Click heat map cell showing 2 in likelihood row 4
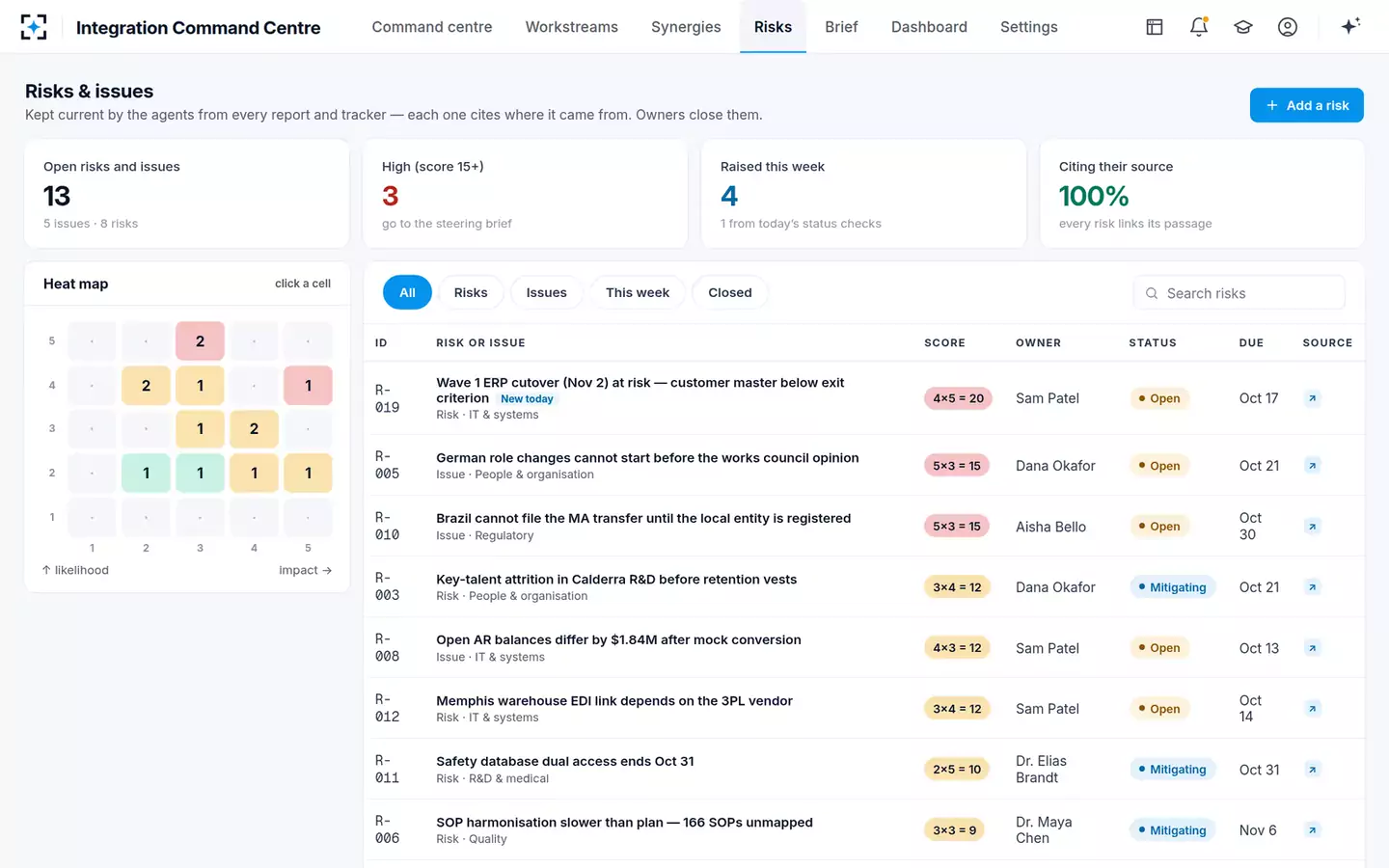The width and height of the screenshot is (1389, 868). point(146,386)
